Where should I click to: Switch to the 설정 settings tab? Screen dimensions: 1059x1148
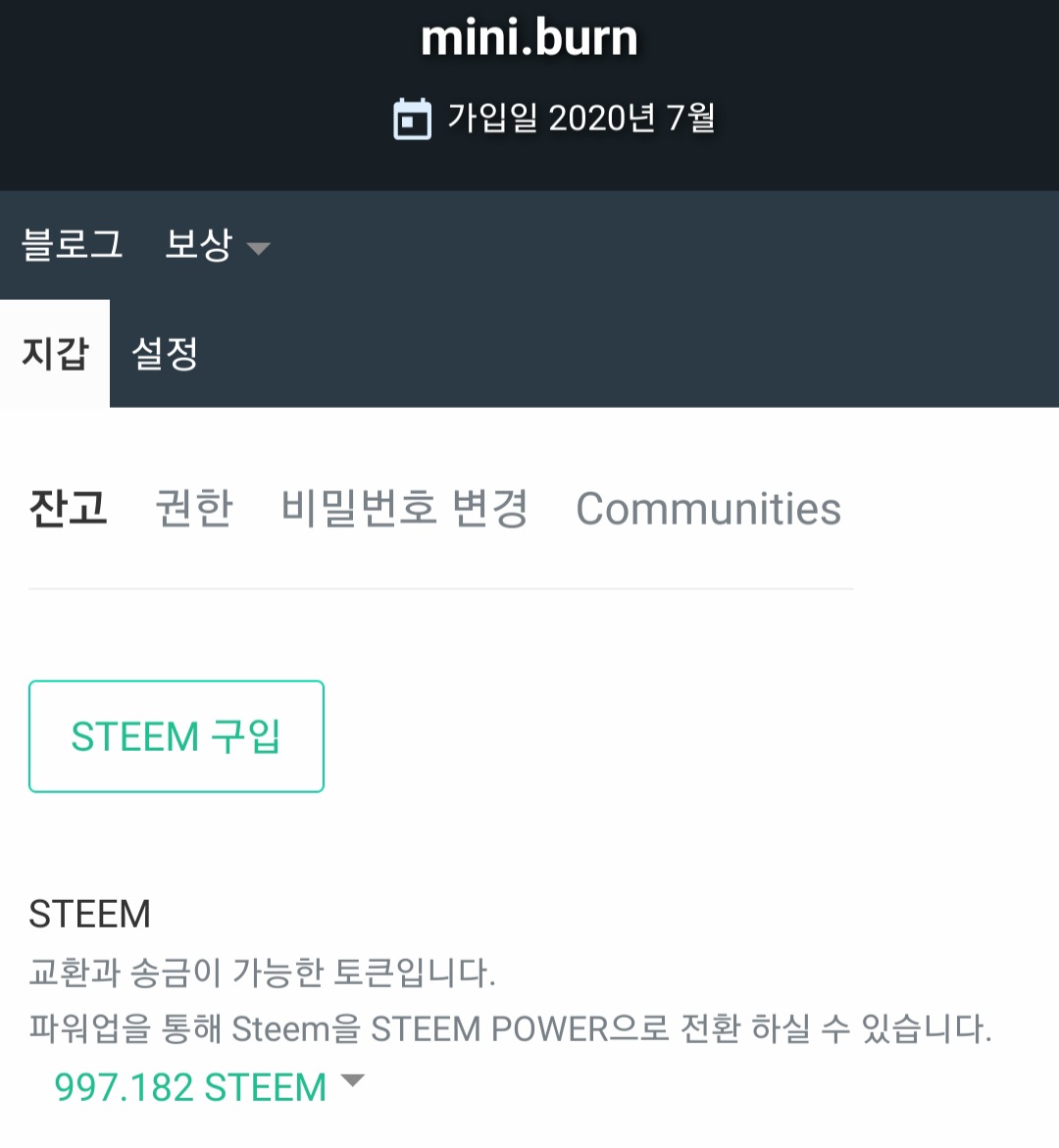coord(165,354)
